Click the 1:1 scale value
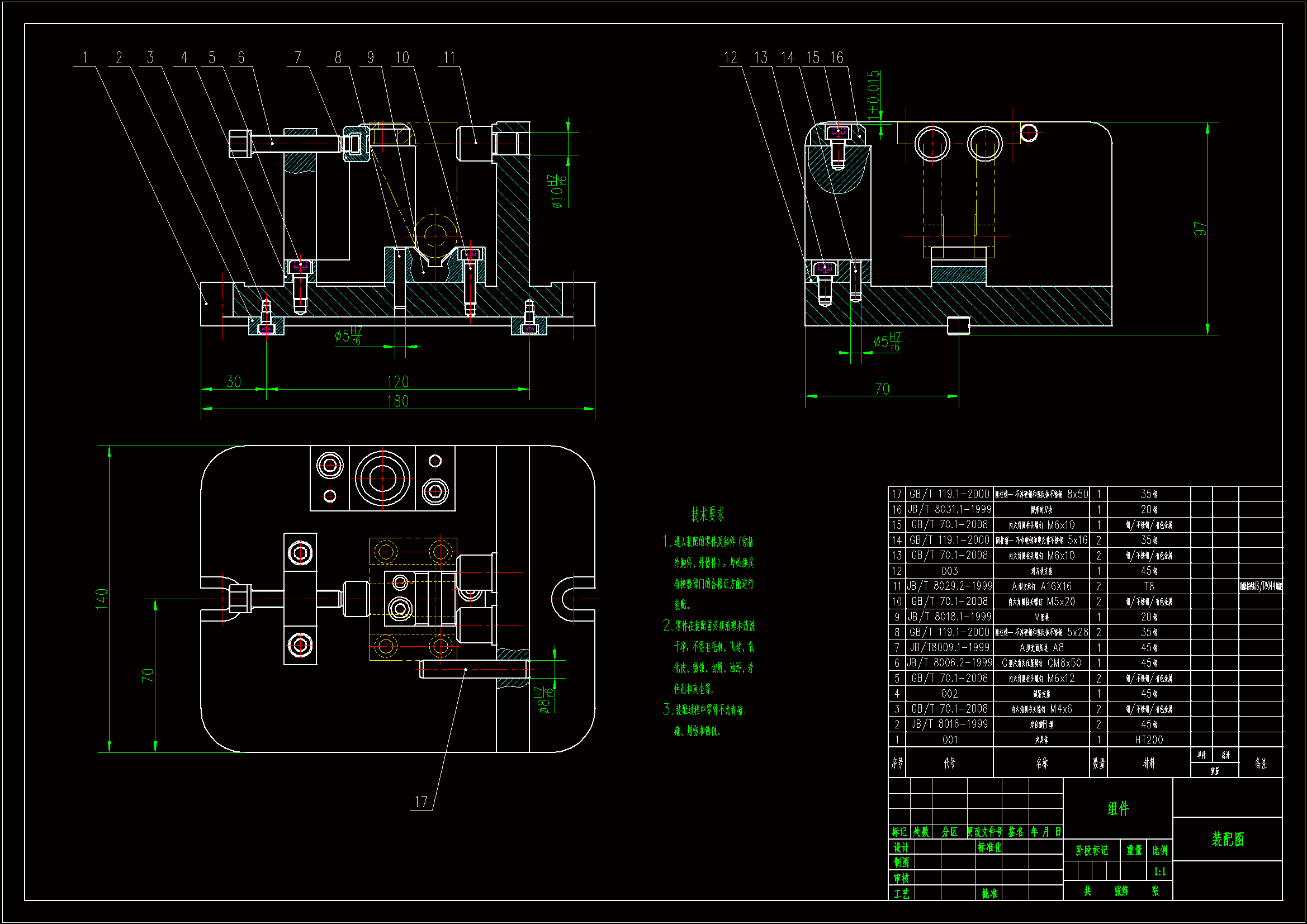The width and height of the screenshot is (1307, 924). click(x=1159, y=871)
